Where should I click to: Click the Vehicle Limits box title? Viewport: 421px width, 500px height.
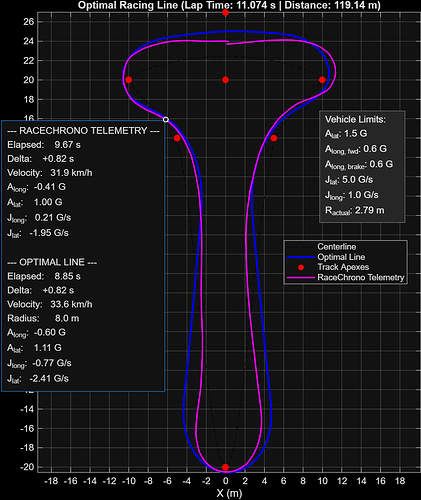click(355, 119)
